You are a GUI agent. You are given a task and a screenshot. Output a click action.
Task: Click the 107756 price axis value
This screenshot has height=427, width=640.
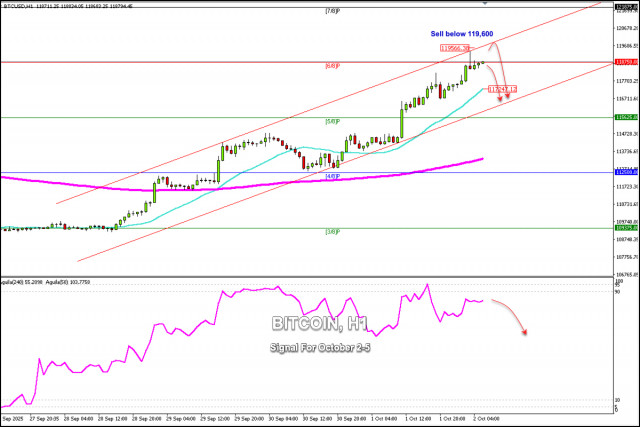click(x=627, y=257)
